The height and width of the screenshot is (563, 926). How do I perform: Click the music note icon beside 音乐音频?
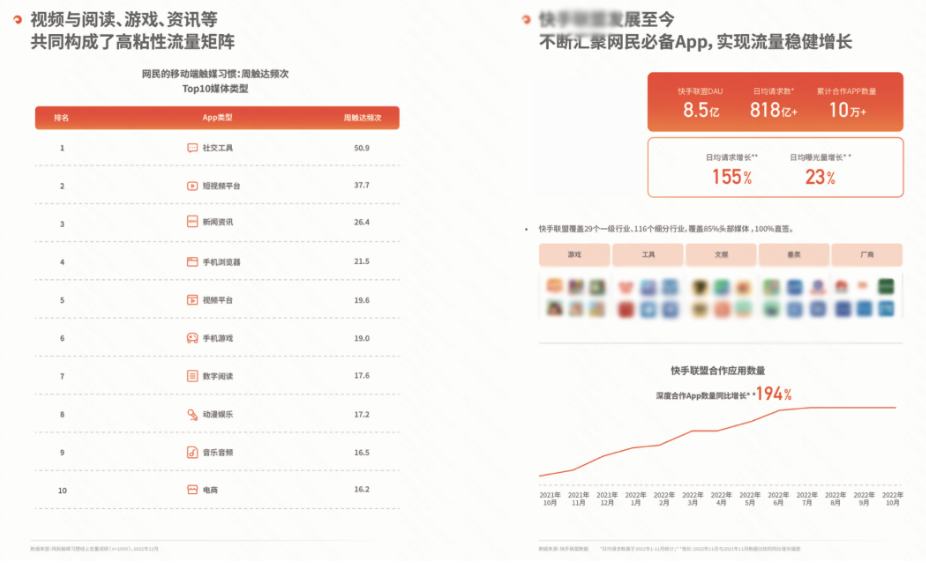(193, 452)
